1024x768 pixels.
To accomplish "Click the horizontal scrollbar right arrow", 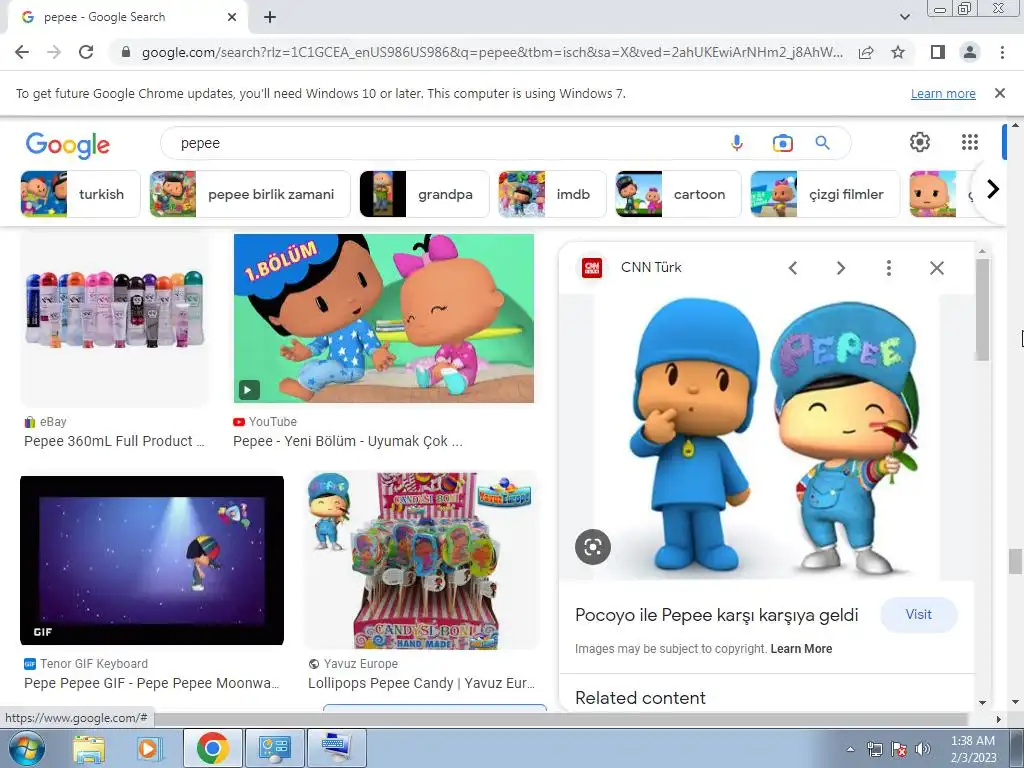I will pyautogui.click(x=999, y=719).
